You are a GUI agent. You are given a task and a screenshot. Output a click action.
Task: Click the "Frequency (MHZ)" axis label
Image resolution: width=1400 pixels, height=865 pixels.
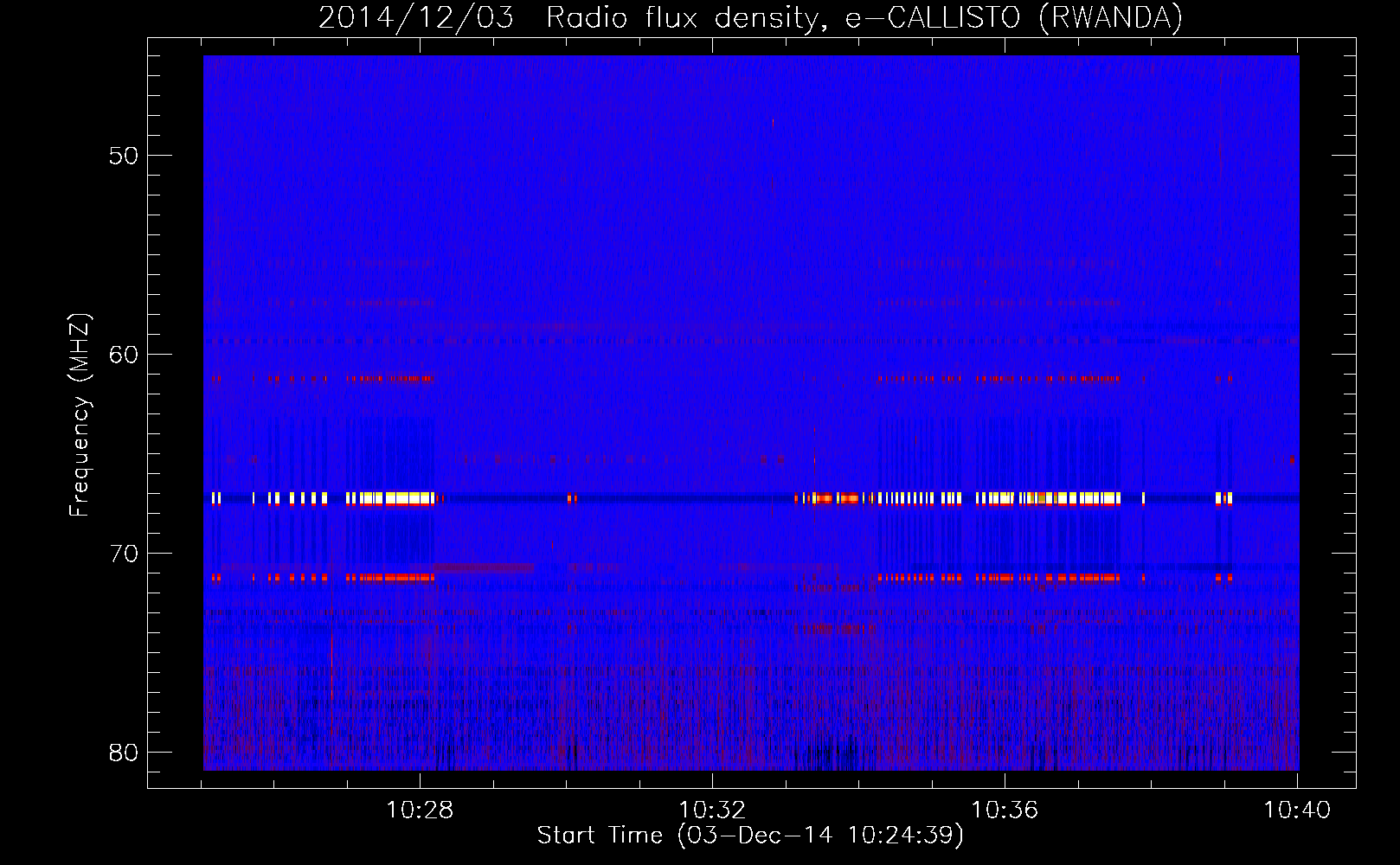(80, 415)
